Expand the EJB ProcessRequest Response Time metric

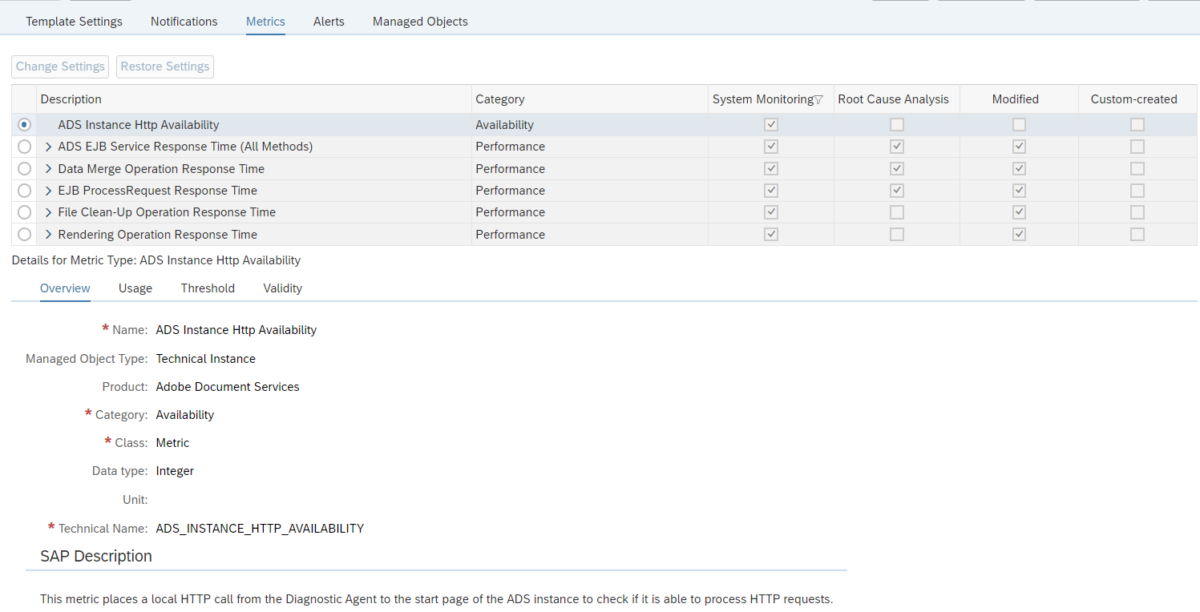pos(47,190)
